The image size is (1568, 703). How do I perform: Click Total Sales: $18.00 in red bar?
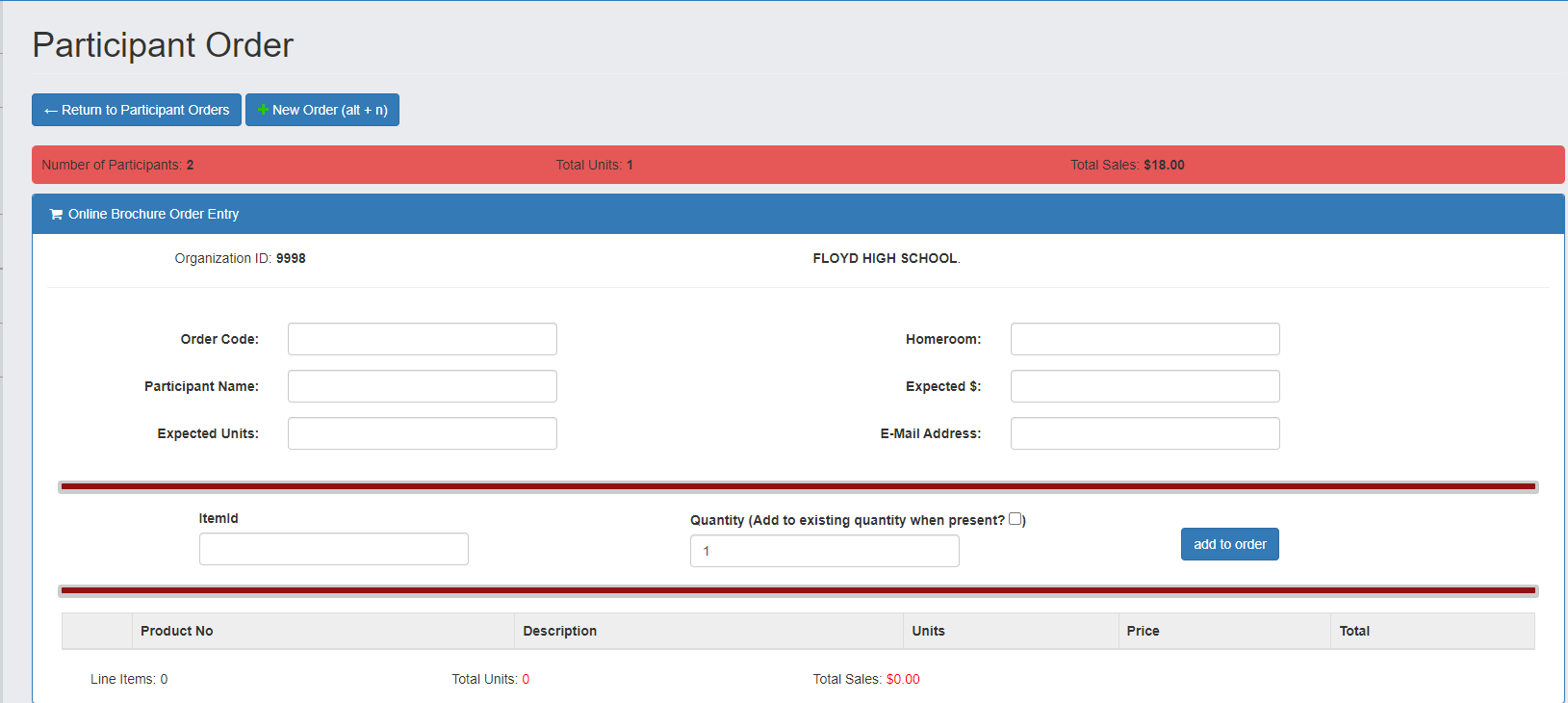[x=1127, y=165]
